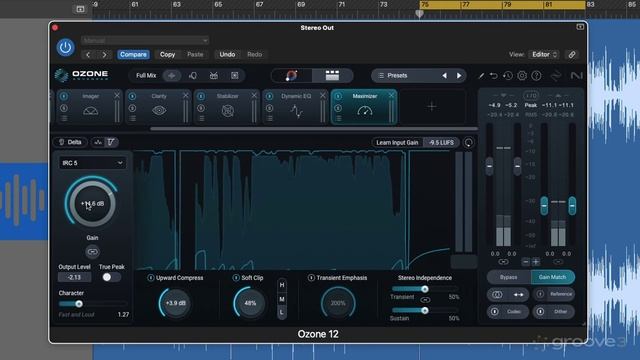Switch to the module chain view
The image size is (640, 360).
(332, 76)
